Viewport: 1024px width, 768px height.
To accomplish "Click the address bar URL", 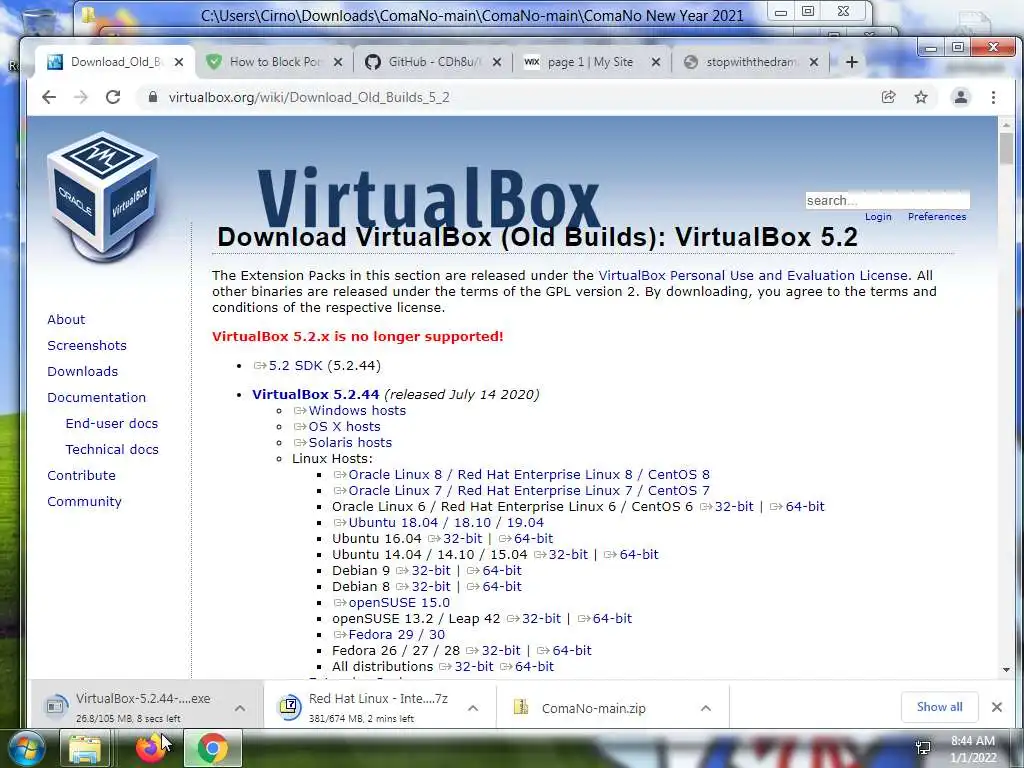I will [309, 97].
